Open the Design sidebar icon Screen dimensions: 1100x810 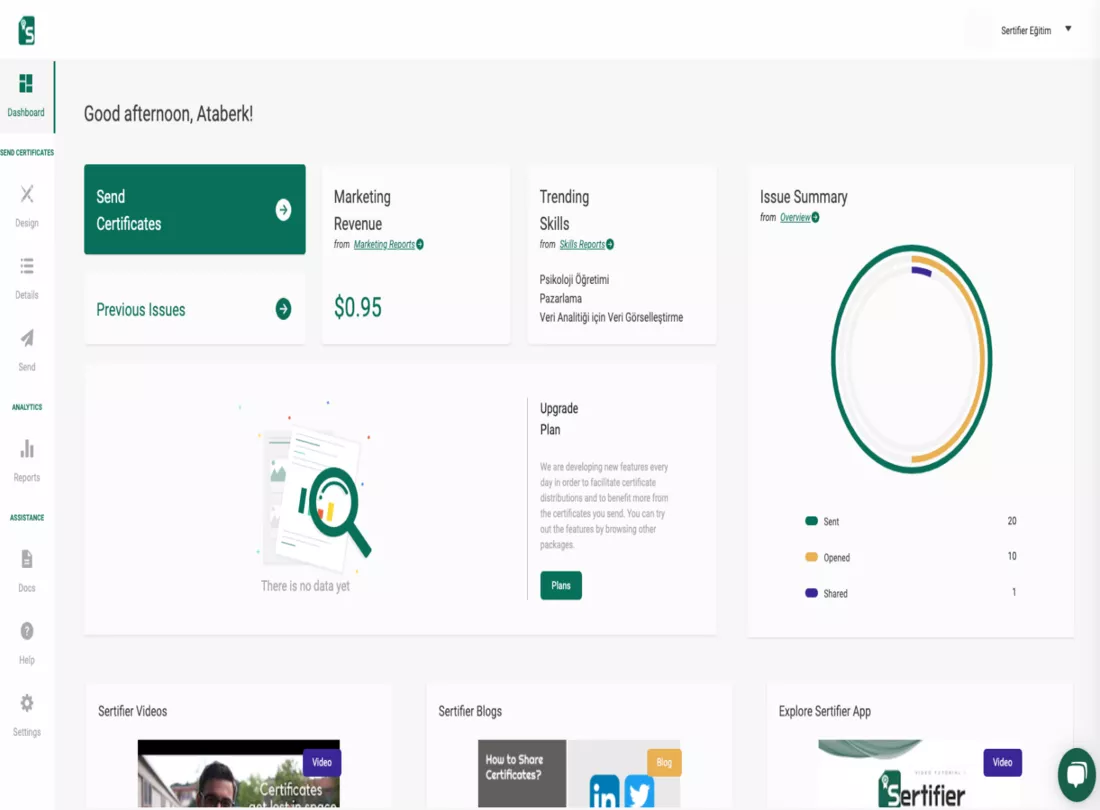(27, 194)
